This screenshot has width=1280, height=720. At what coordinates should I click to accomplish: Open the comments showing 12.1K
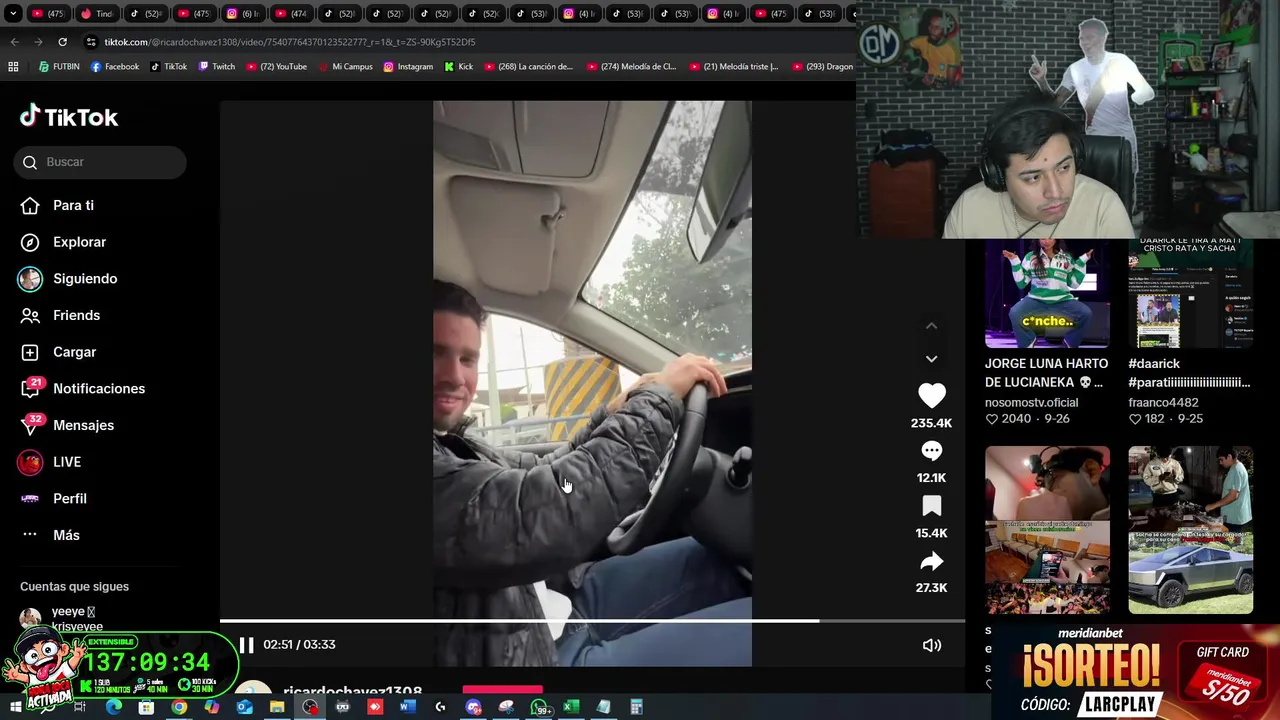coord(931,451)
